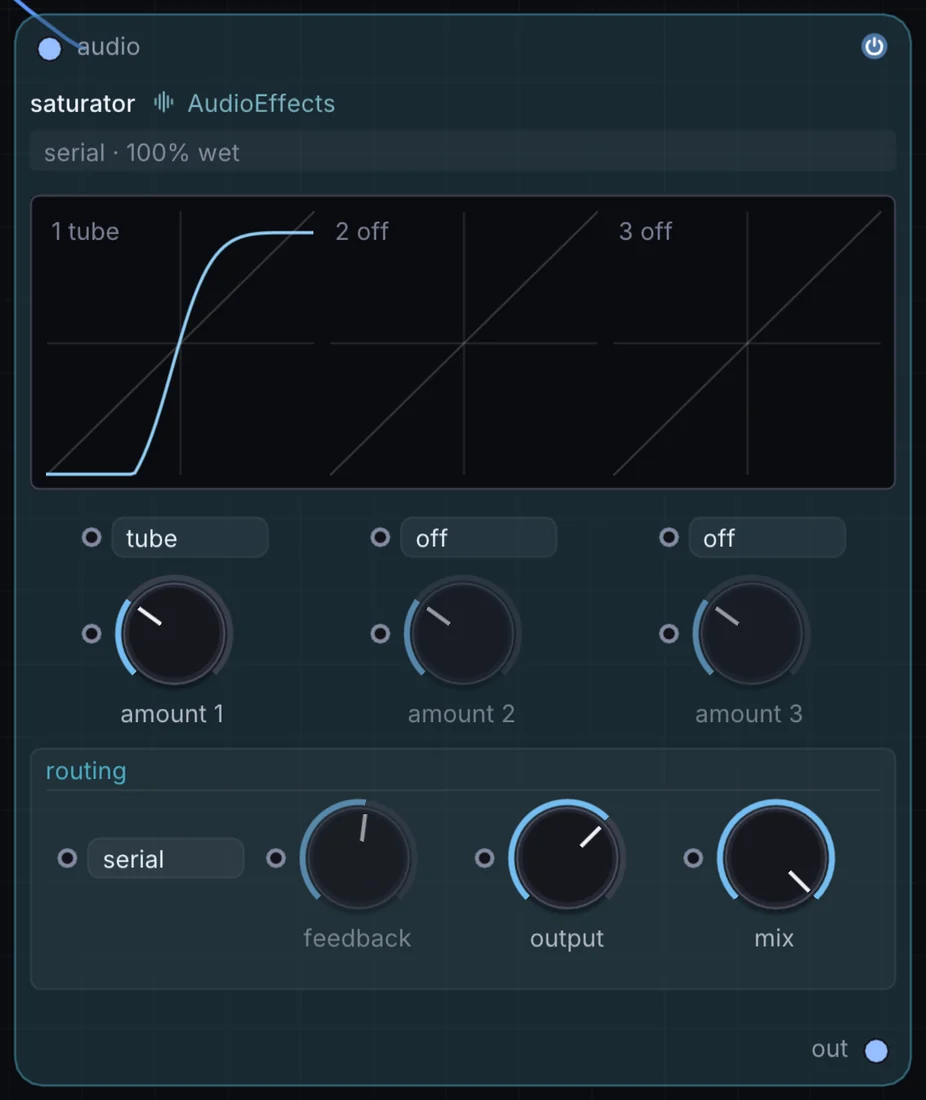926x1100 pixels.
Task: Click the modulation port beside amount 3 knob
Action: [x=669, y=633]
